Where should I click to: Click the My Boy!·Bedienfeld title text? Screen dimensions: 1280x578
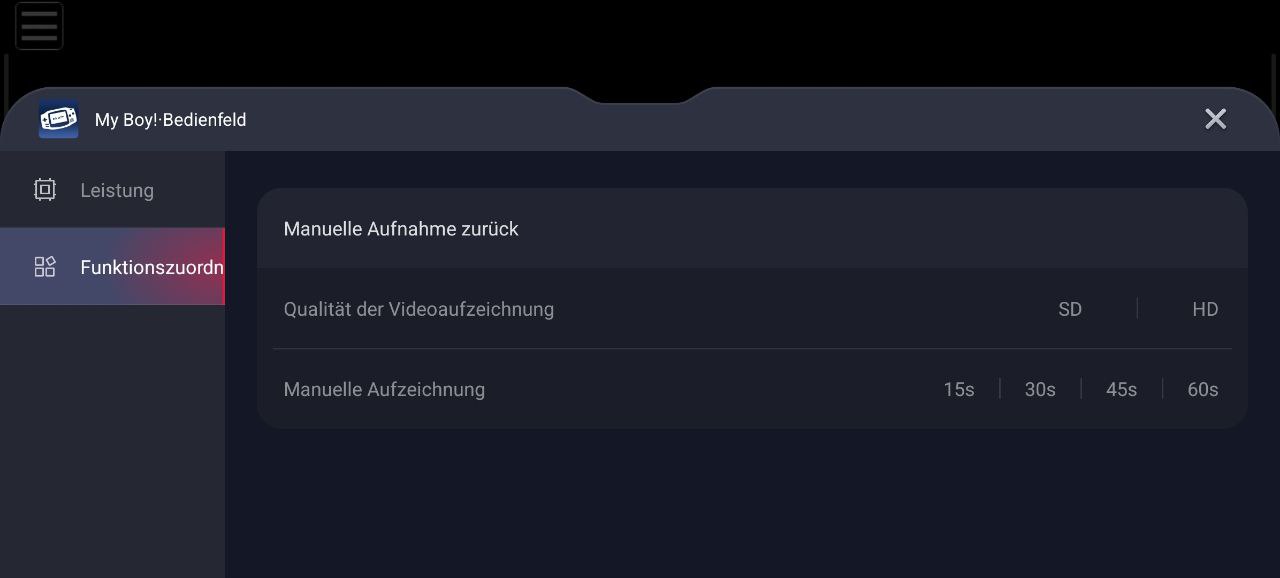170,120
